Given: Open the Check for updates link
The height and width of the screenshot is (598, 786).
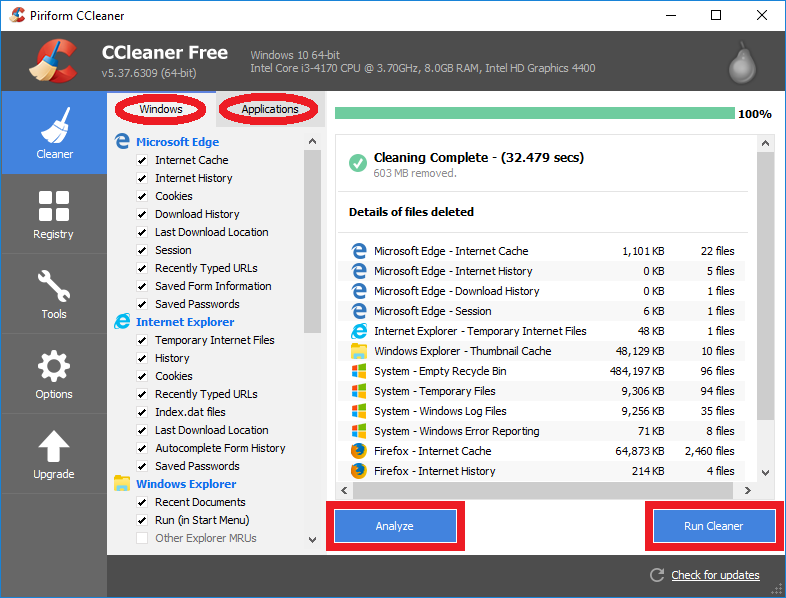Looking at the screenshot, I should point(715,575).
